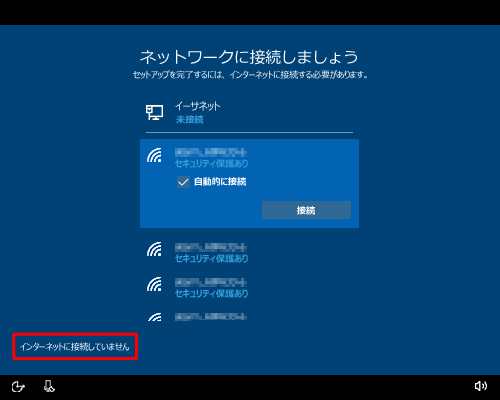Image resolution: width=500 pixels, height=400 pixels.
Task: Click the 接続 button
Action: (306, 210)
